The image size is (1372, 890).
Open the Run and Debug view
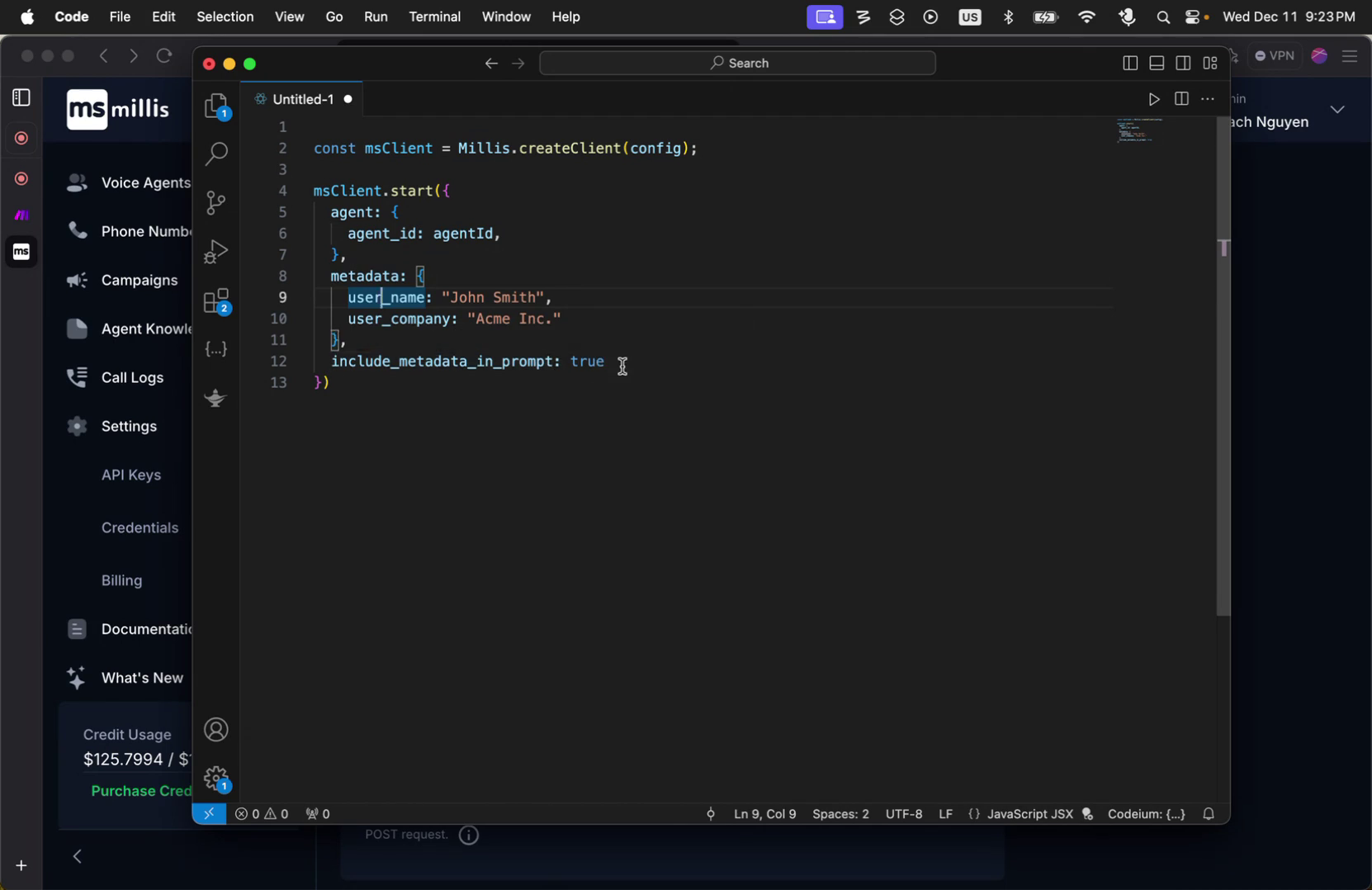pos(215,251)
